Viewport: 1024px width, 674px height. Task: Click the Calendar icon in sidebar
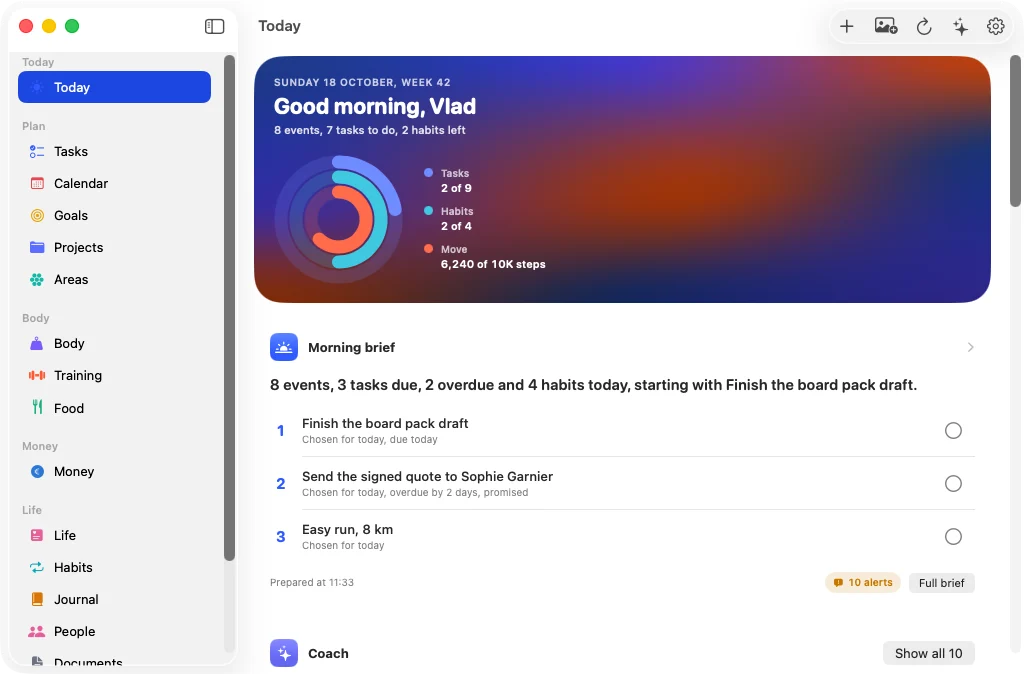point(37,184)
